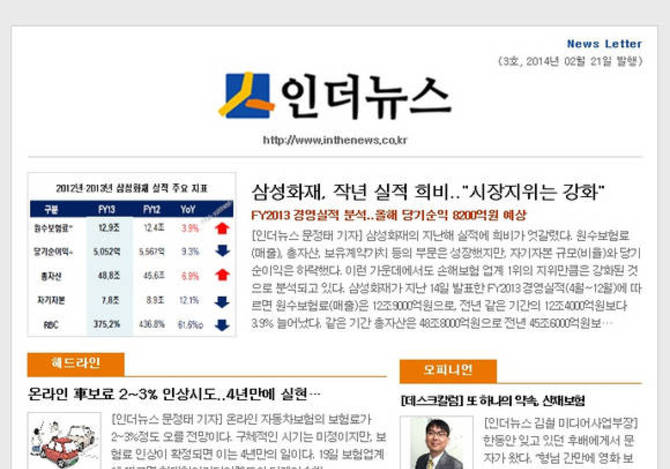Click the 3.9% YoY value
670x469 pixels.
[190, 229]
